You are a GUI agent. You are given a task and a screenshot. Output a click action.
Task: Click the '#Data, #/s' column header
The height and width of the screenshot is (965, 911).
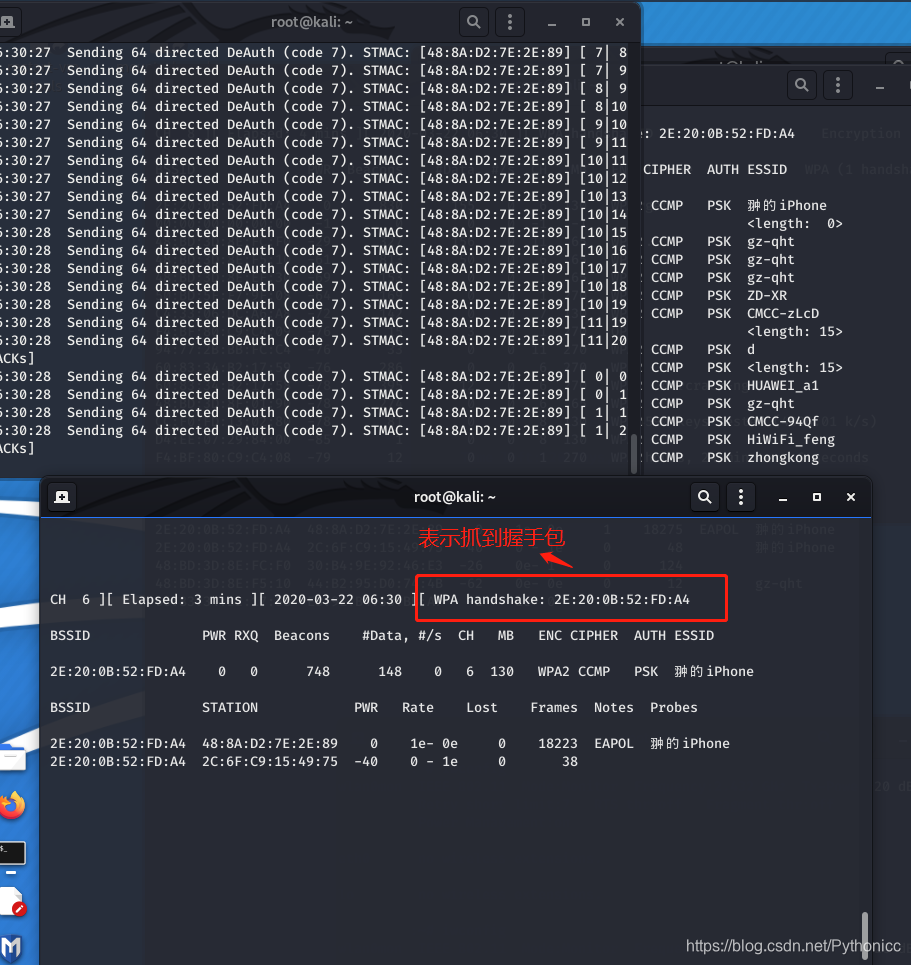click(x=401, y=636)
